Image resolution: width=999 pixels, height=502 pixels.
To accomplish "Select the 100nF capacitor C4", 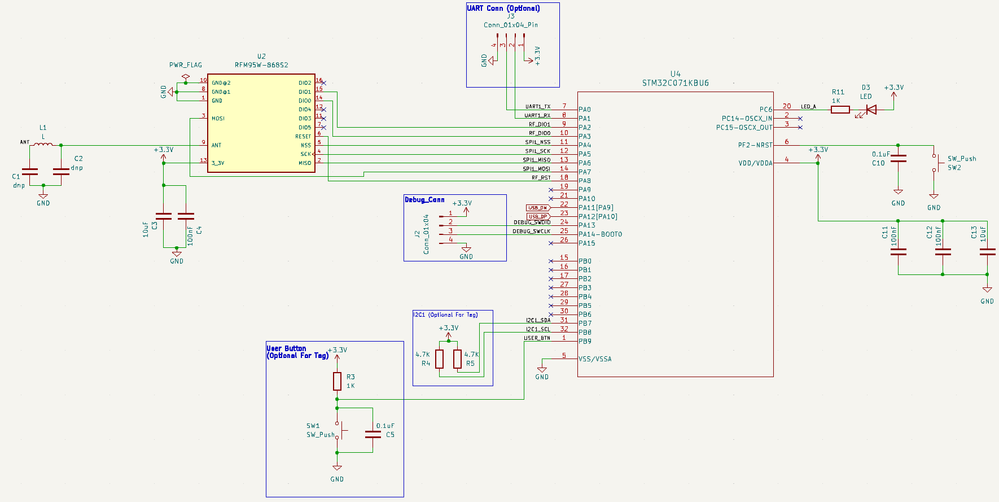I will pos(186,216).
